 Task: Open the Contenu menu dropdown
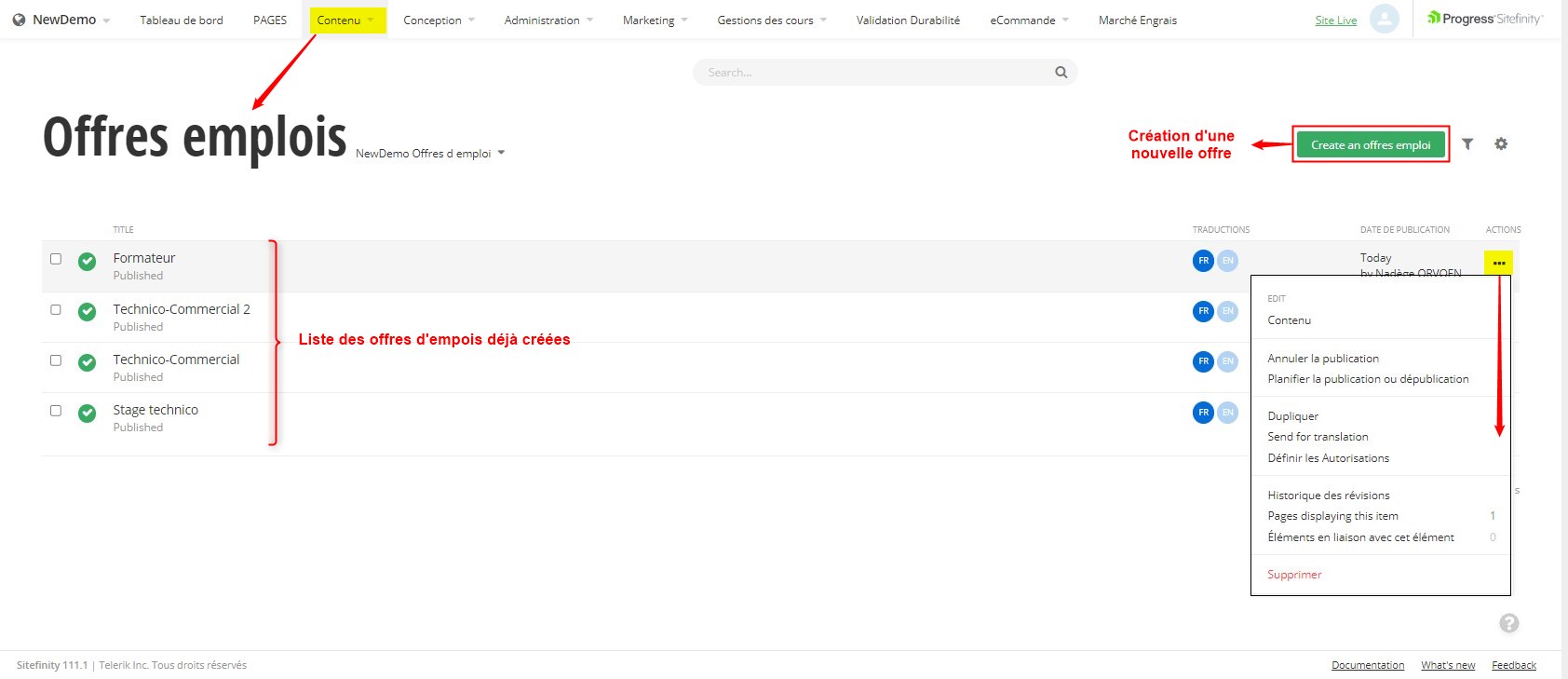pyautogui.click(x=346, y=20)
